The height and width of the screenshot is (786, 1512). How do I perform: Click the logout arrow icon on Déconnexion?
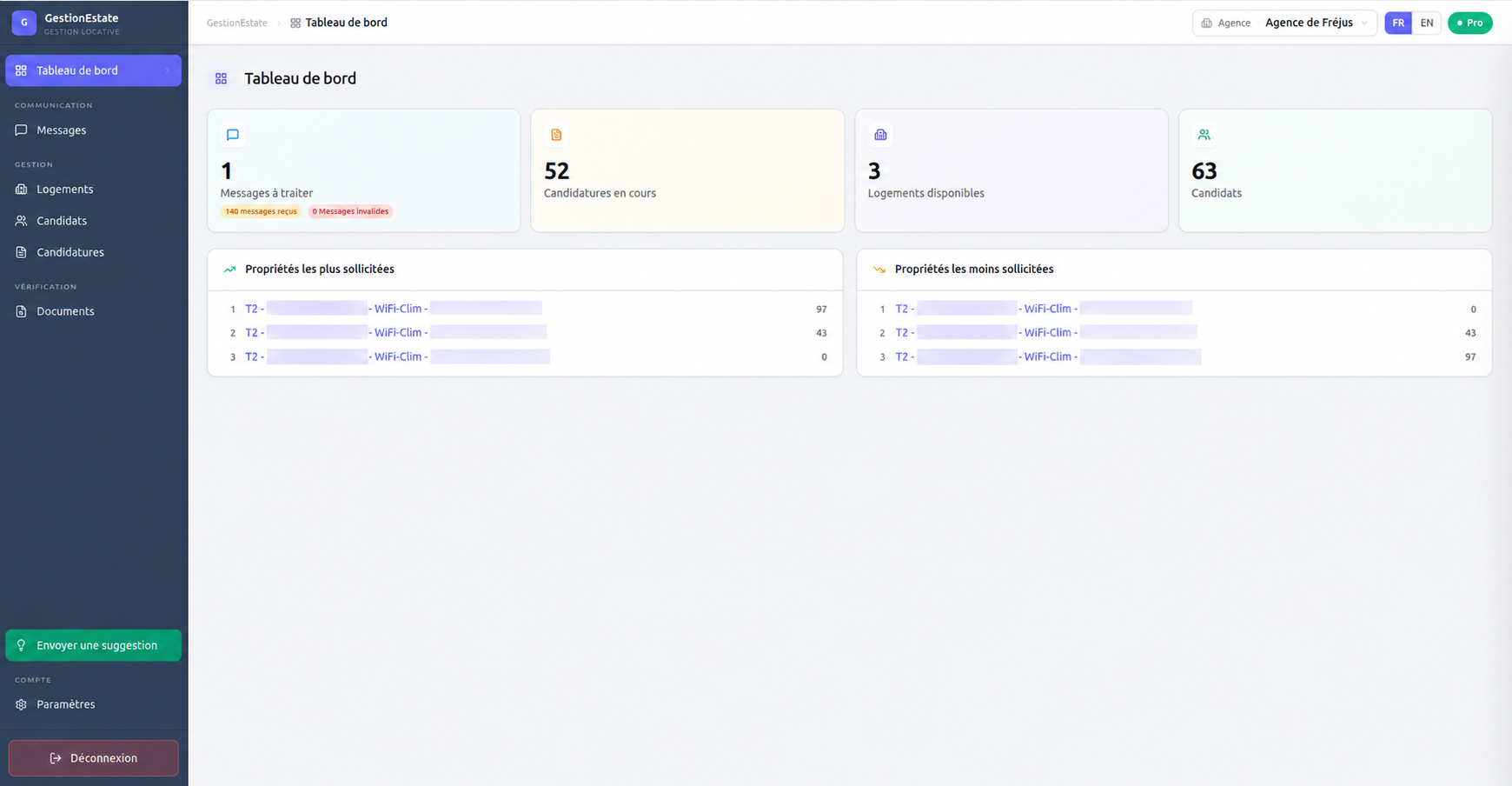point(56,758)
